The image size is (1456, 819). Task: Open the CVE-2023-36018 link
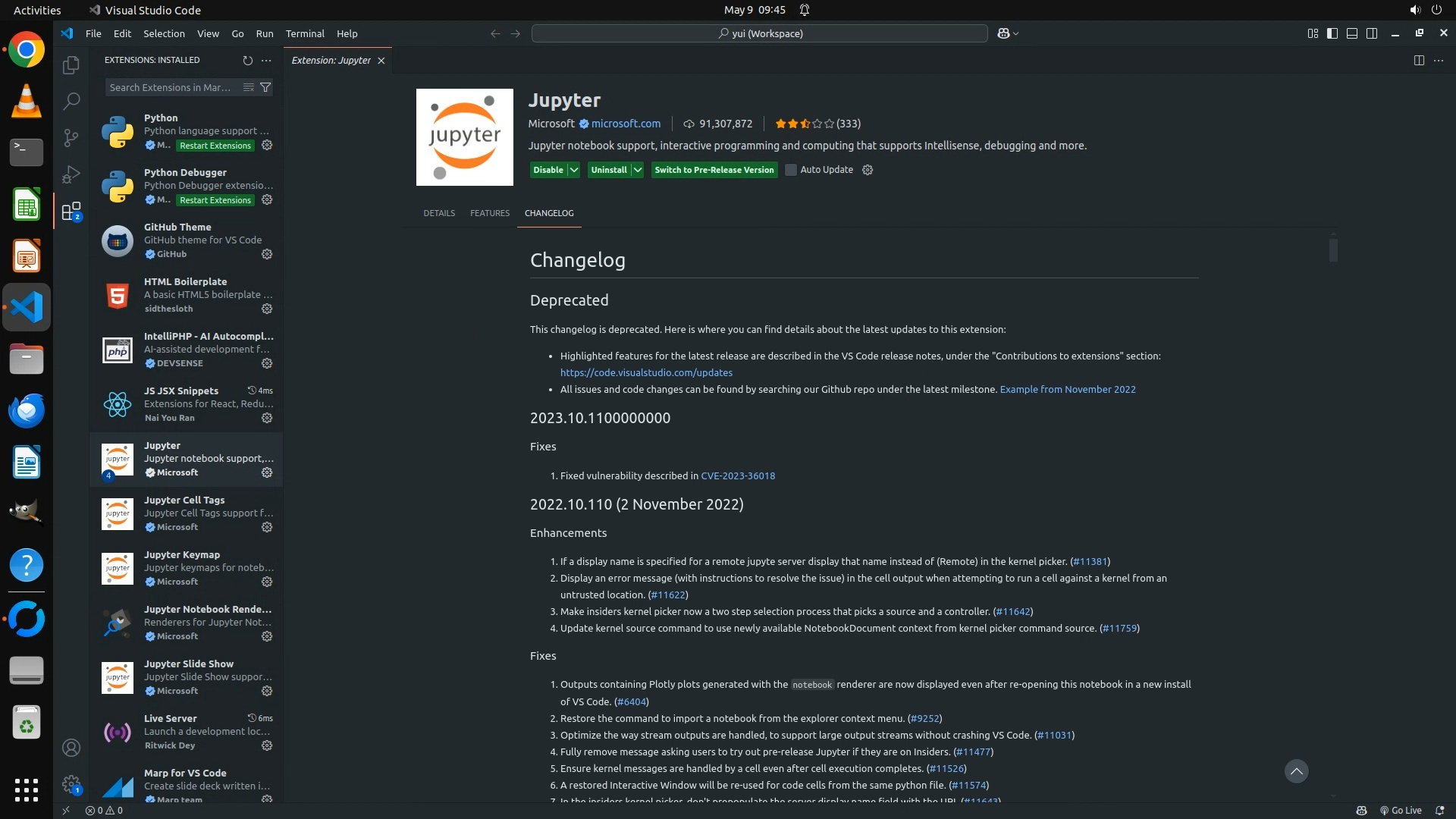pyautogui.click(x=737, y=475)
